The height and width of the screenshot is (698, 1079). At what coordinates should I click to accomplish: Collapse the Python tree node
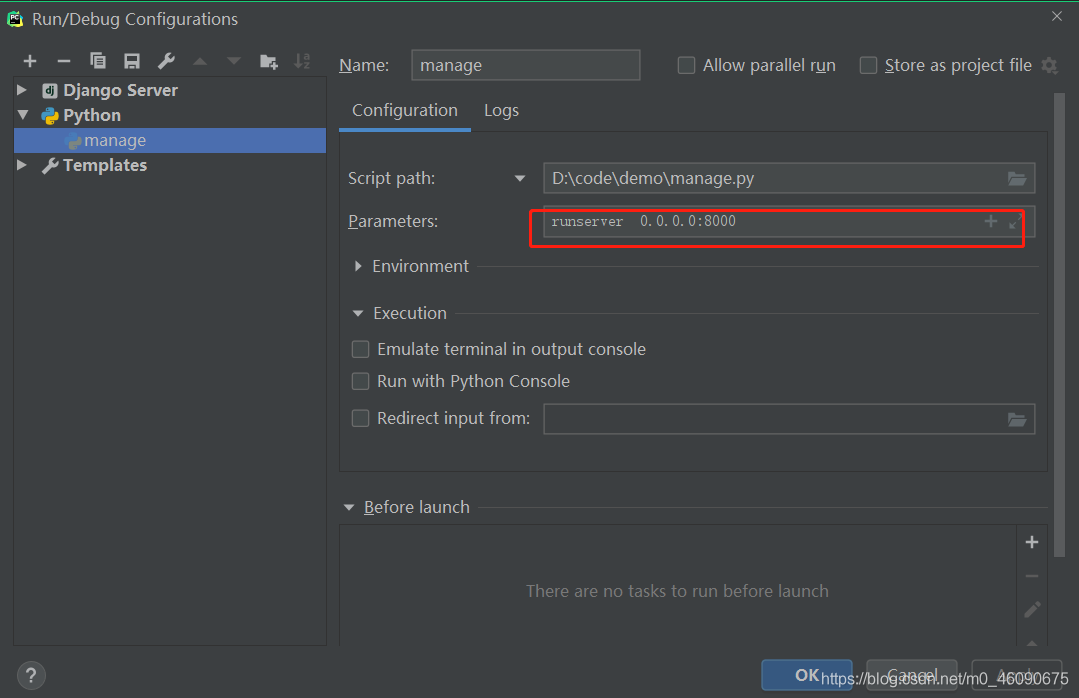[x=23, y=114]
